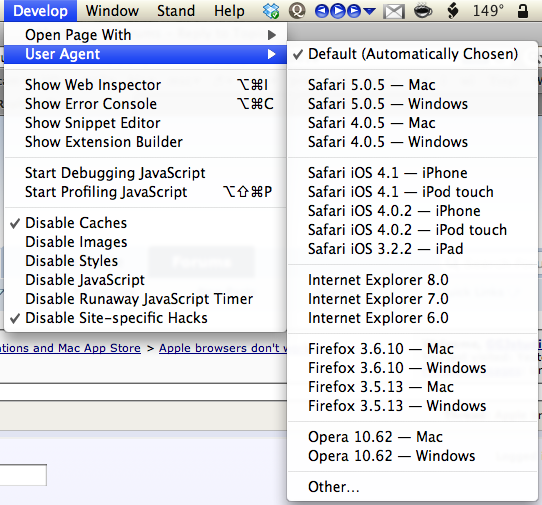Image resolution: width=542 pixels, height=505 pixels.
Task: Expand the User Agent submenu
Action: point(145,54)
